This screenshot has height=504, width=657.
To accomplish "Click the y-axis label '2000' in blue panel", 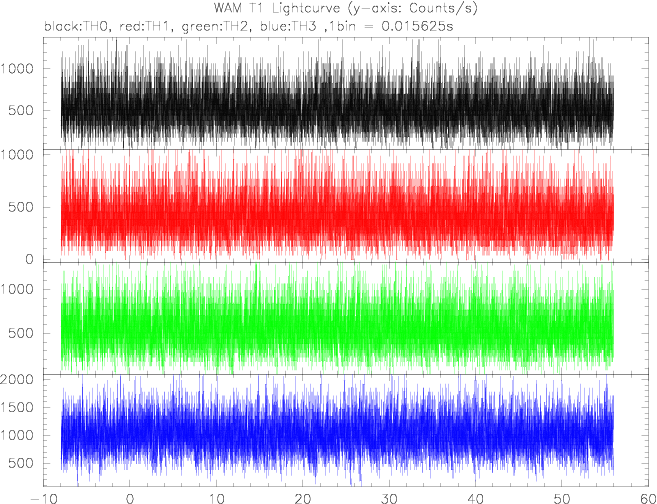I will click(x=18, y=380).
